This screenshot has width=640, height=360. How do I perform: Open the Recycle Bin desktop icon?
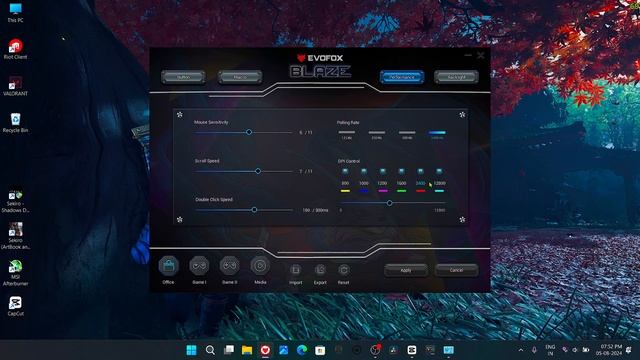pyautogui.click(x=16, y=122)
